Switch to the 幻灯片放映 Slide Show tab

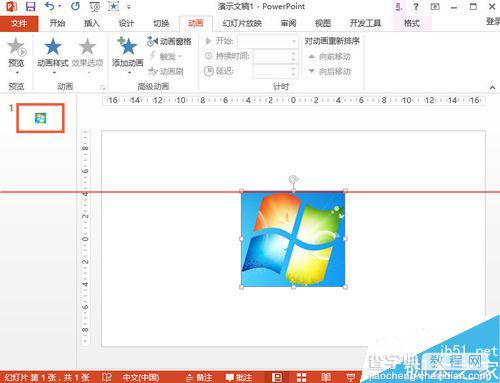pos(242,23)
